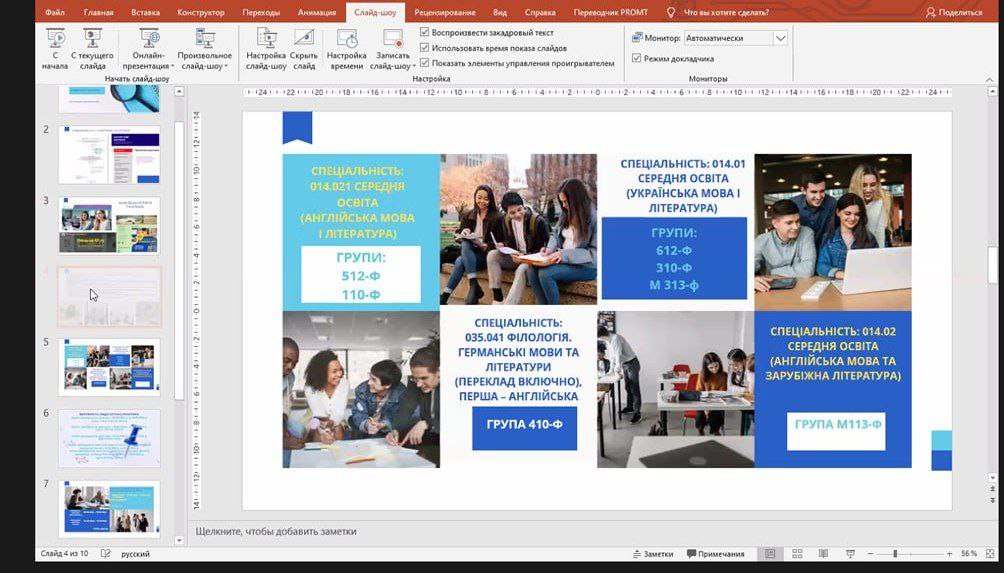The height and width of the screenshot is (573, 1004).
Task: Select slide 5 thumbnail in panel
Action: point(109,366)
